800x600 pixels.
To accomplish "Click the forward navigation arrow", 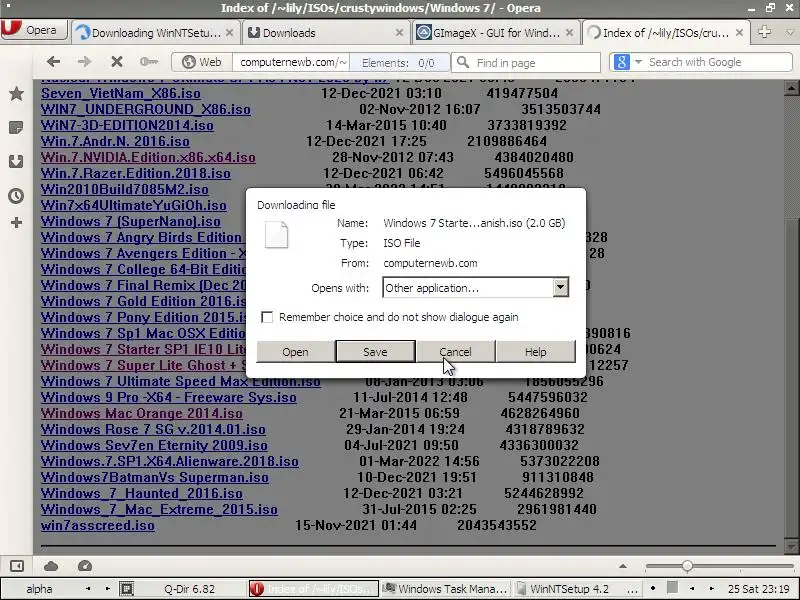I will (x=84, y=62).
